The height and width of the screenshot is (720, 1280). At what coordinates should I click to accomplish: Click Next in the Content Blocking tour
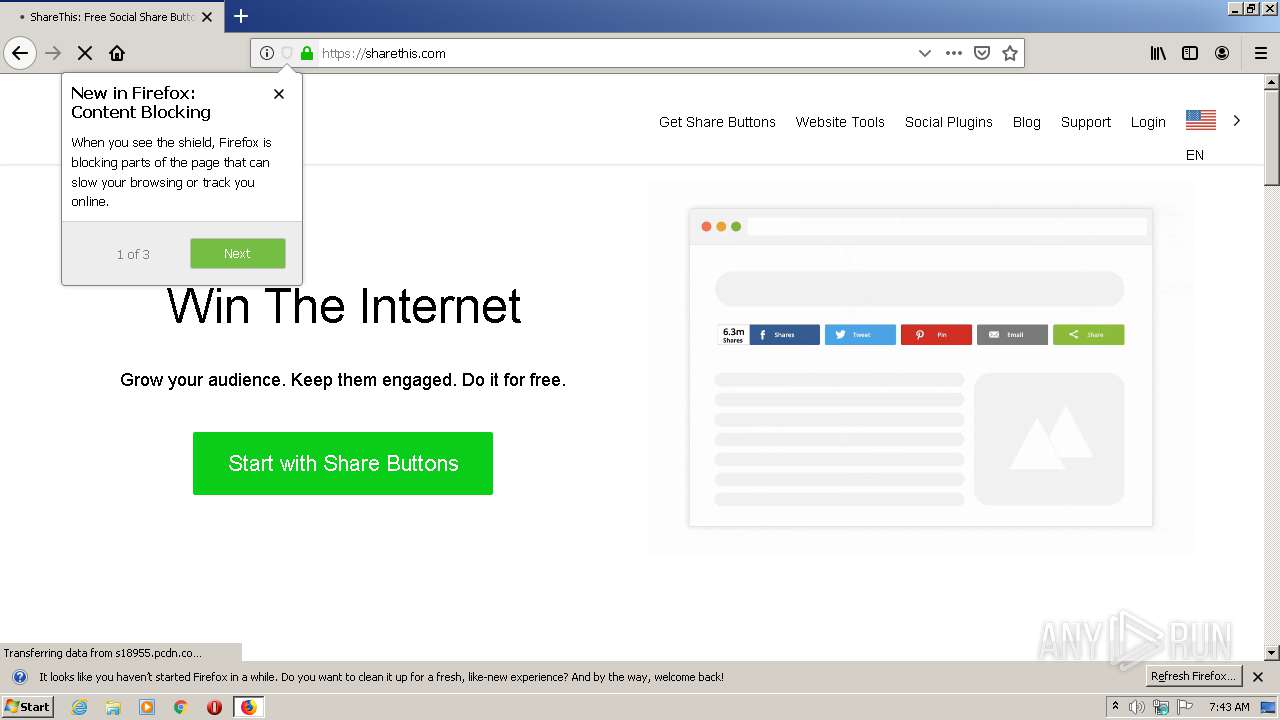(238, 253)
